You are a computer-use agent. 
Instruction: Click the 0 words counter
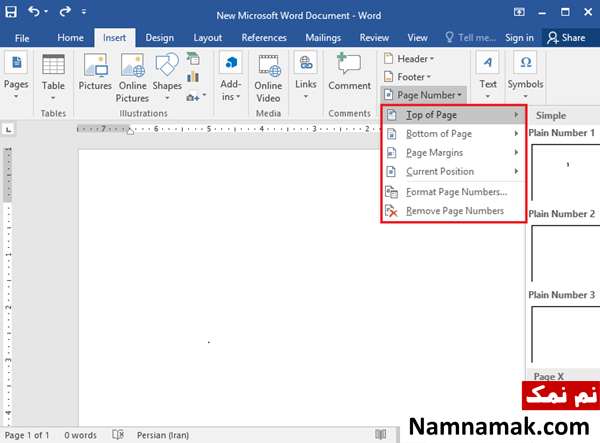(x=80, y=435)
